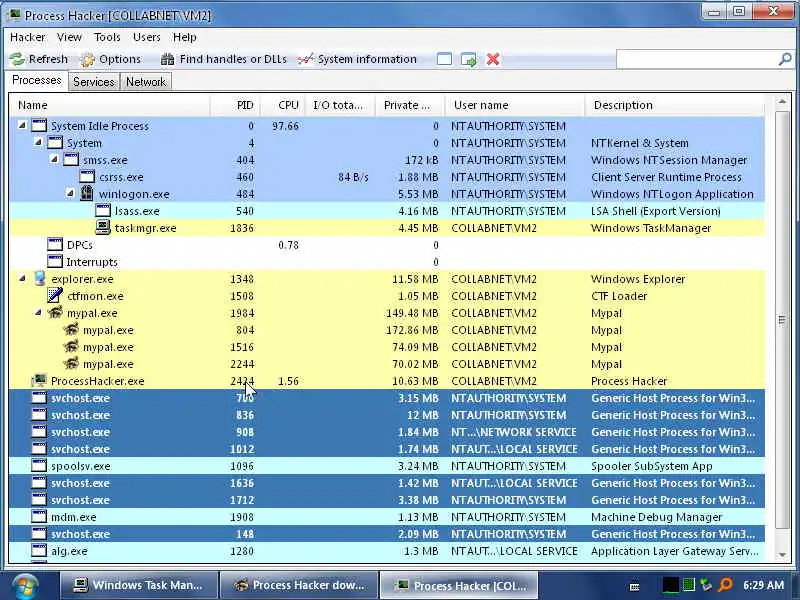Collapse the explorer.exe node
This screenshot has height=600, width=800.
[22, 278]
